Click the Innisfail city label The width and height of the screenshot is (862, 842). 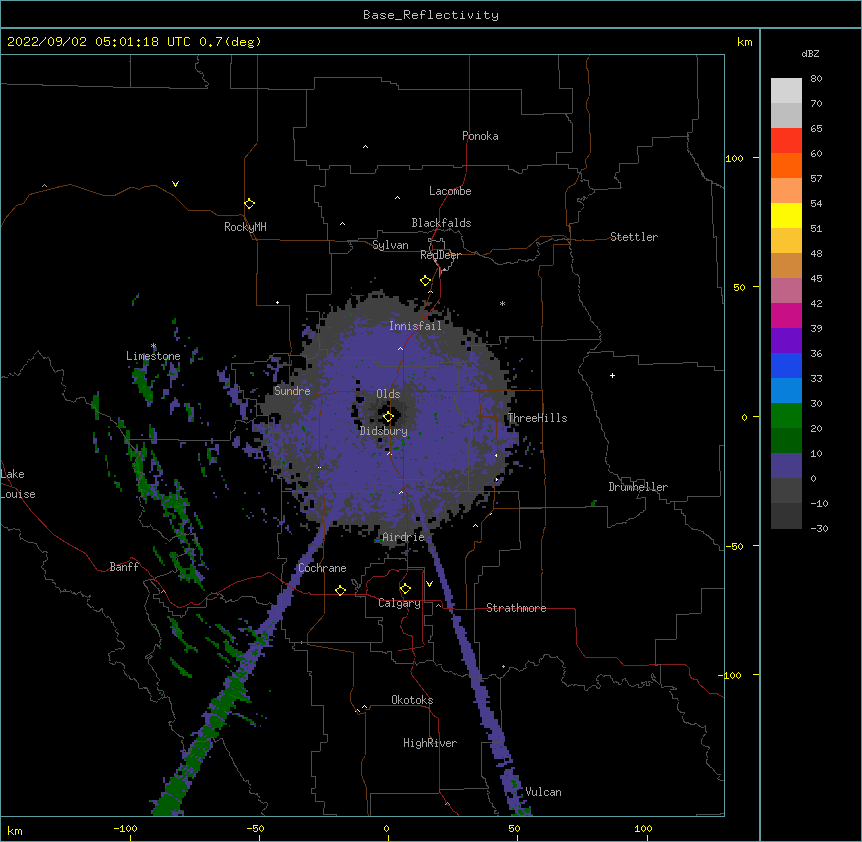[x=415, y=326]
